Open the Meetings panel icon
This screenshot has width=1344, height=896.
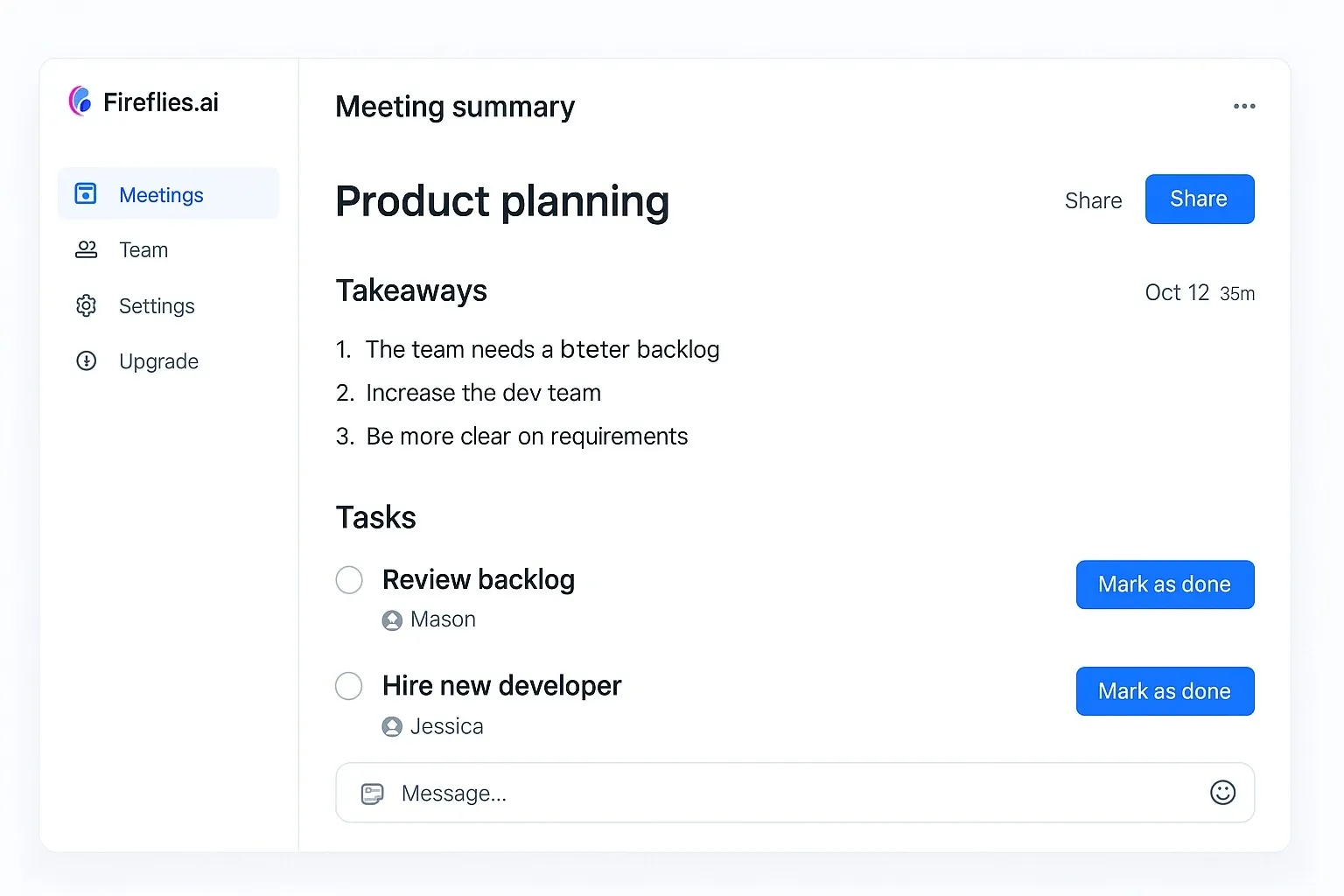click(x=86, y=193)
